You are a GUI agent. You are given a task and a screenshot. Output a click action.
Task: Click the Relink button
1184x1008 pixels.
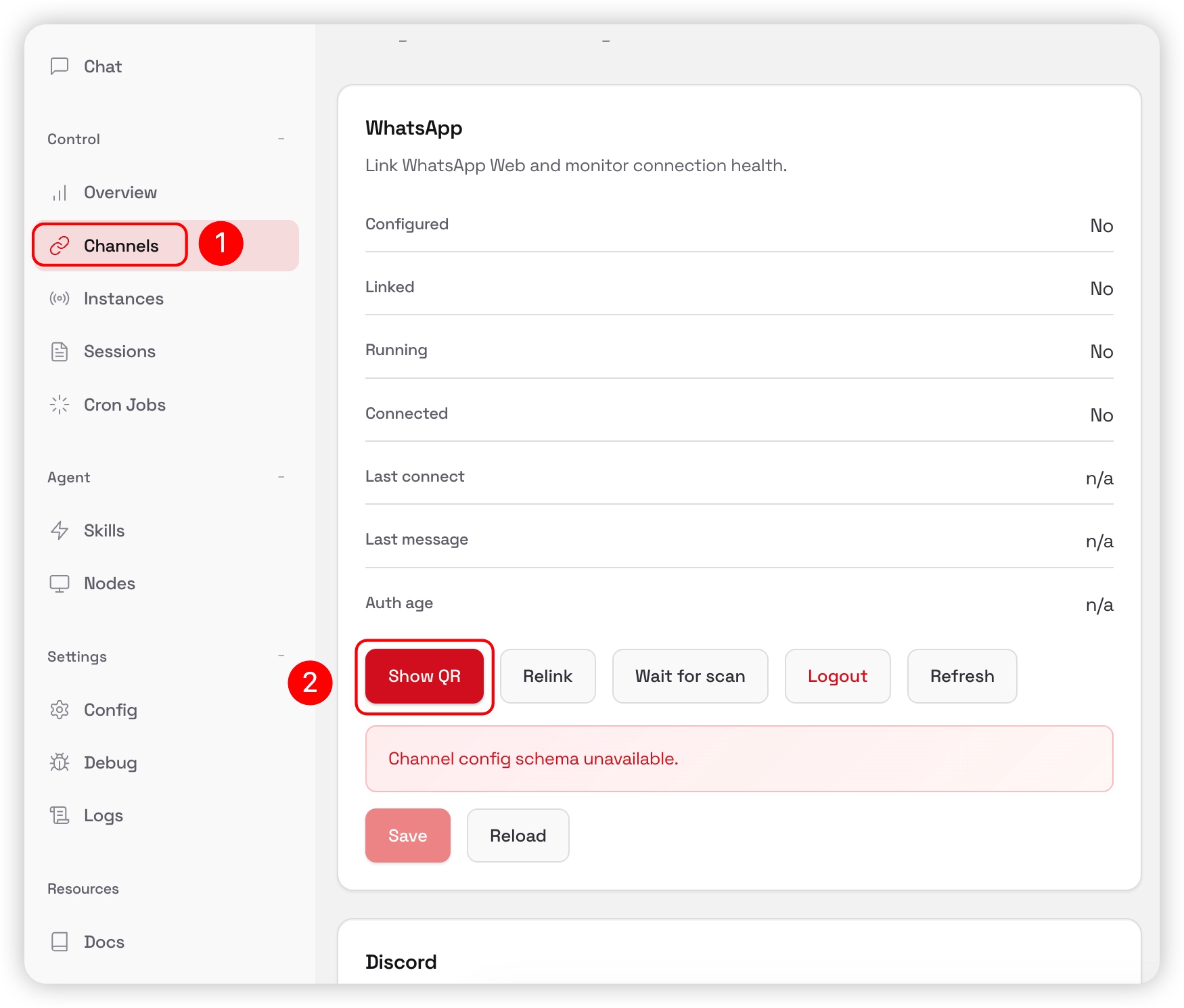coord(547,676)
